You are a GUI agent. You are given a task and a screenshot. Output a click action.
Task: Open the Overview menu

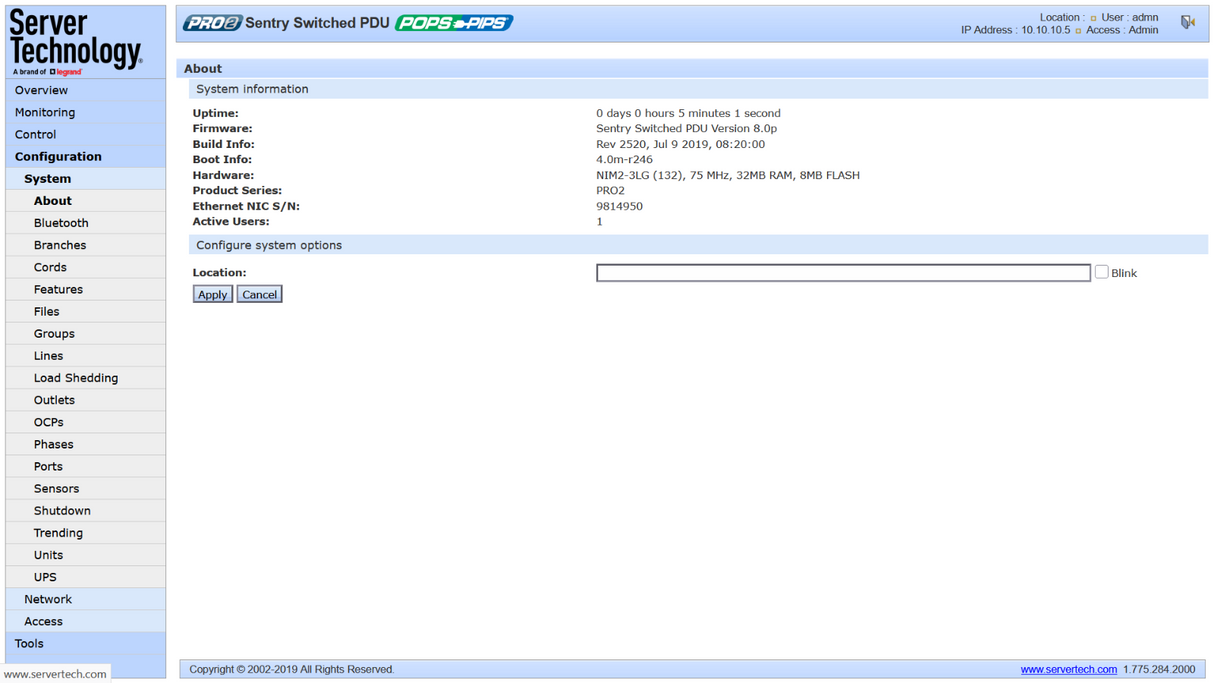click(86, 90)
